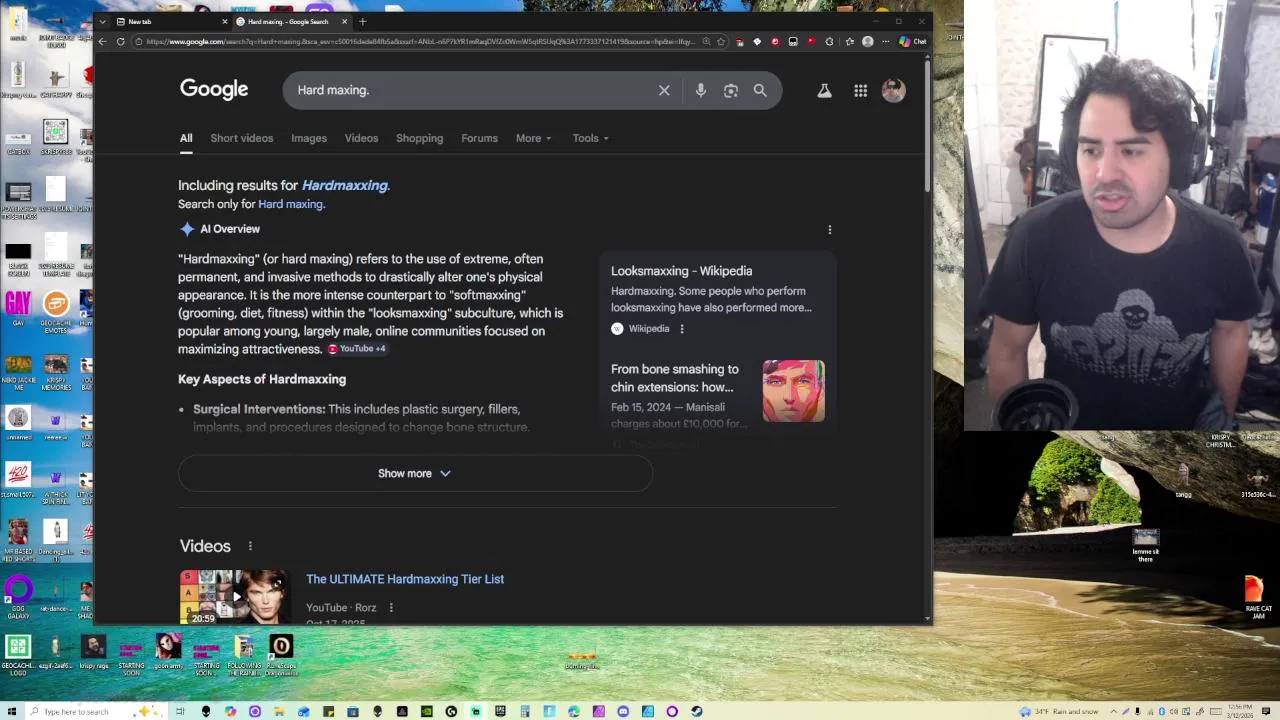This screenshot has width=1280, height=720.
Task: Switch to Short videos results
Action: (241, 138)
